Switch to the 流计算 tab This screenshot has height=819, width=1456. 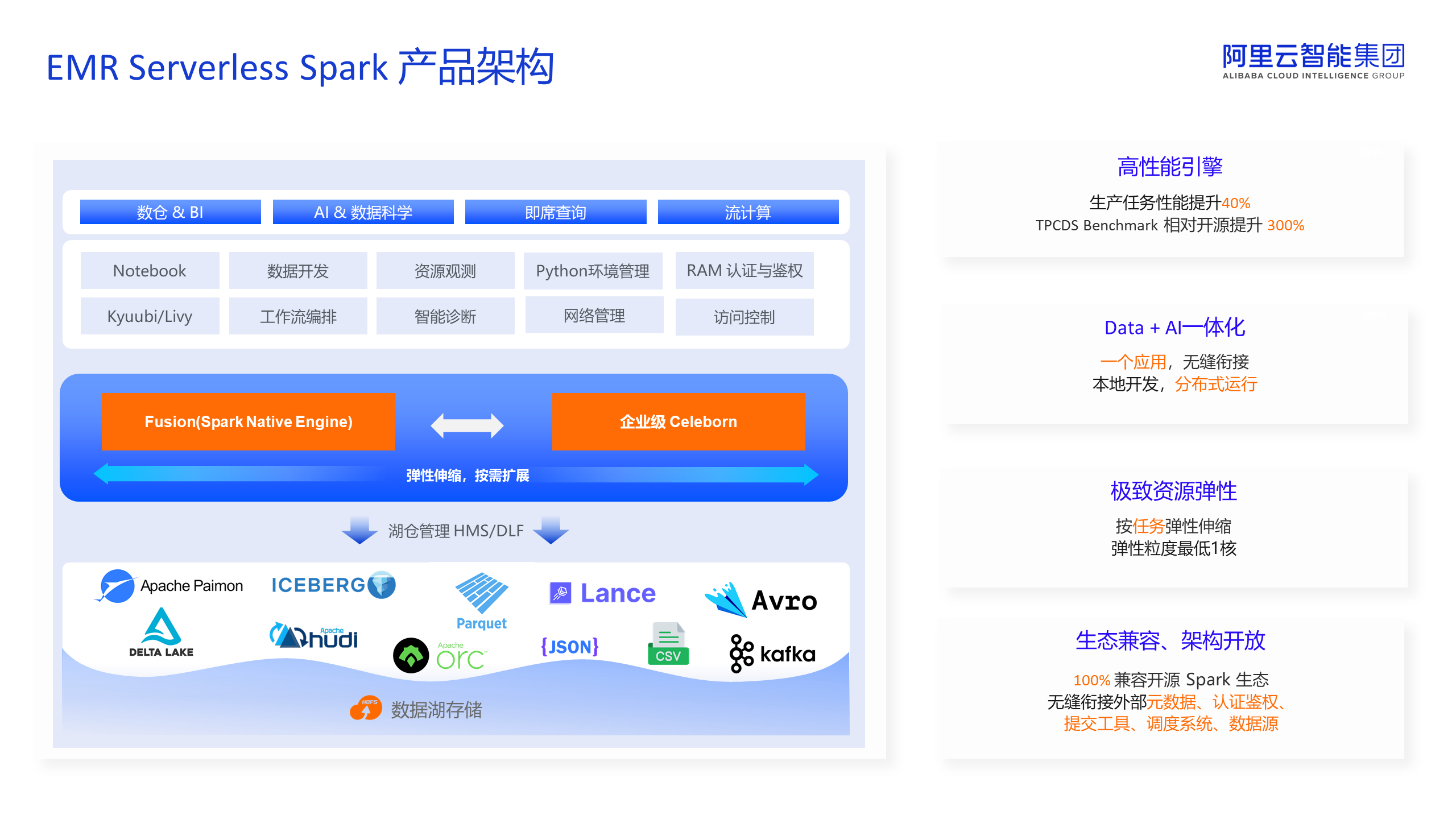(x=747, y=212)
